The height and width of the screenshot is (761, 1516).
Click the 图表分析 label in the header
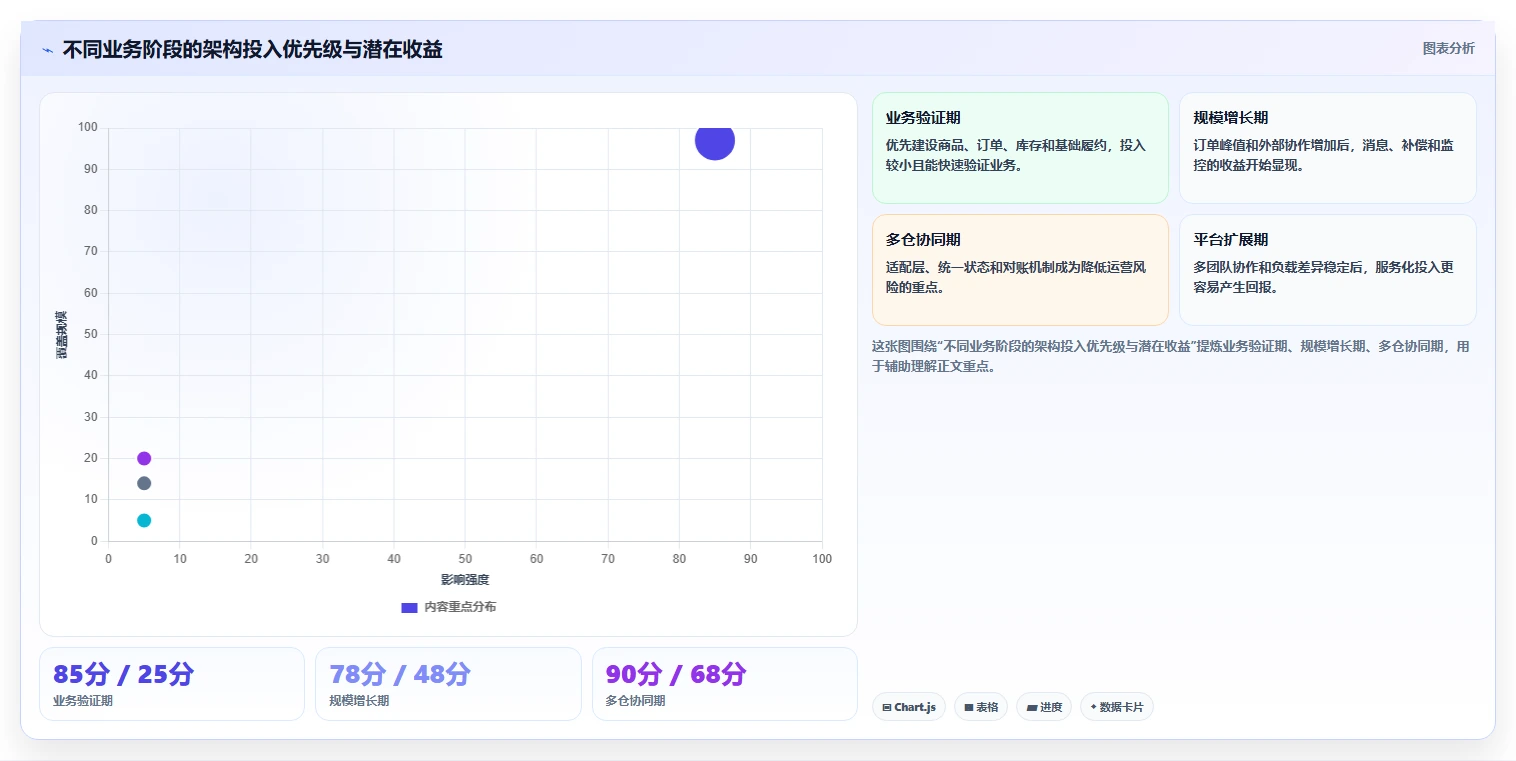[x=1448, y=49]
